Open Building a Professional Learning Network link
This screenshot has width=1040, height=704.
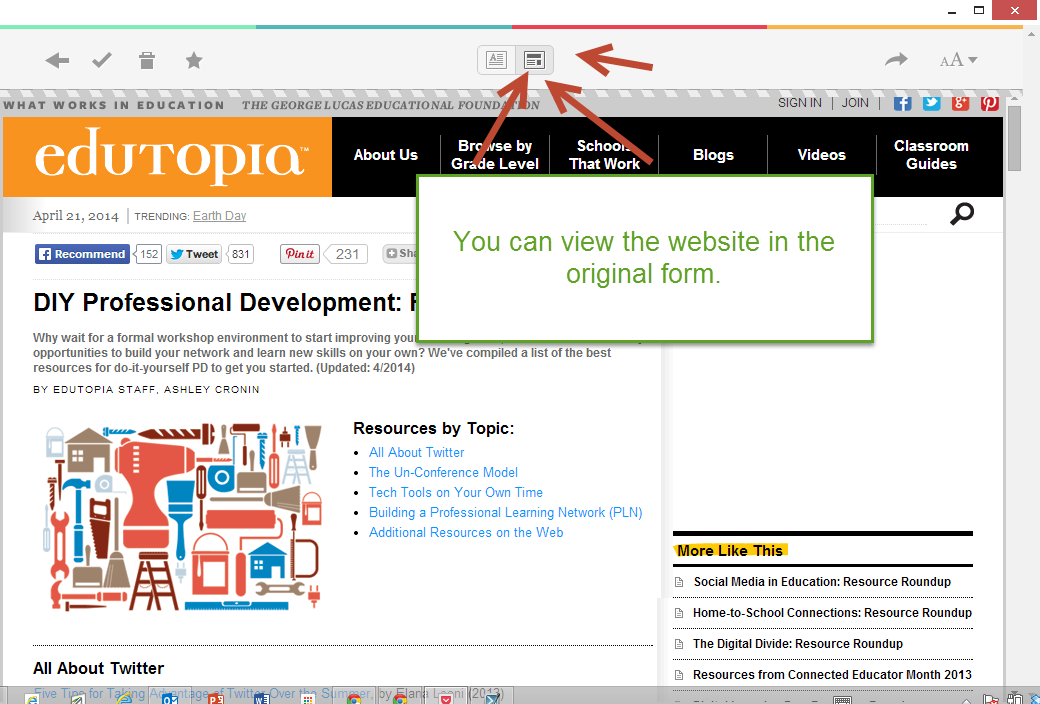pyautogui.click(x=505, y=512)
